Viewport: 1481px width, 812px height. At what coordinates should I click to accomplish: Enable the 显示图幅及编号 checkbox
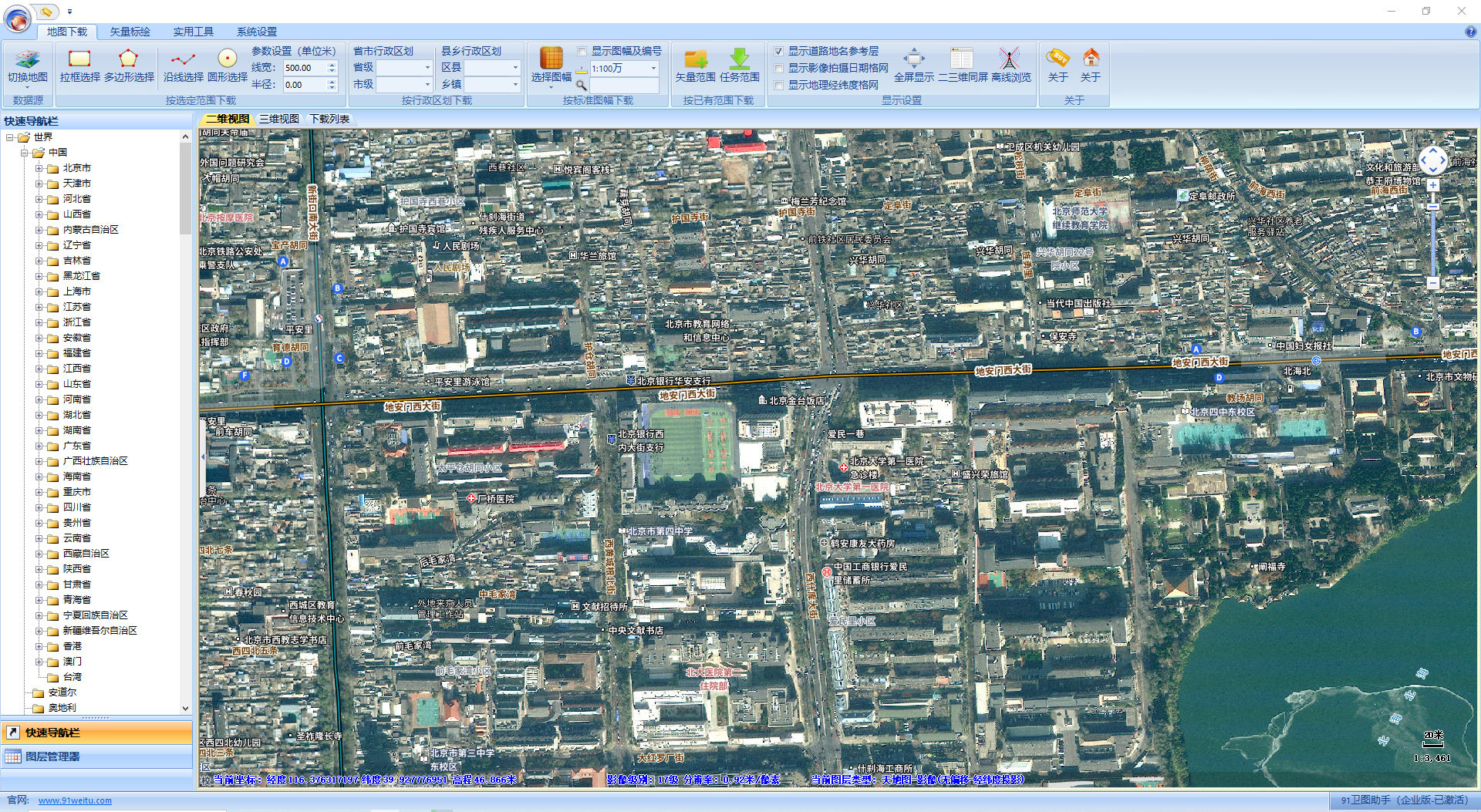pyautogui.click(x=582, y=51)
